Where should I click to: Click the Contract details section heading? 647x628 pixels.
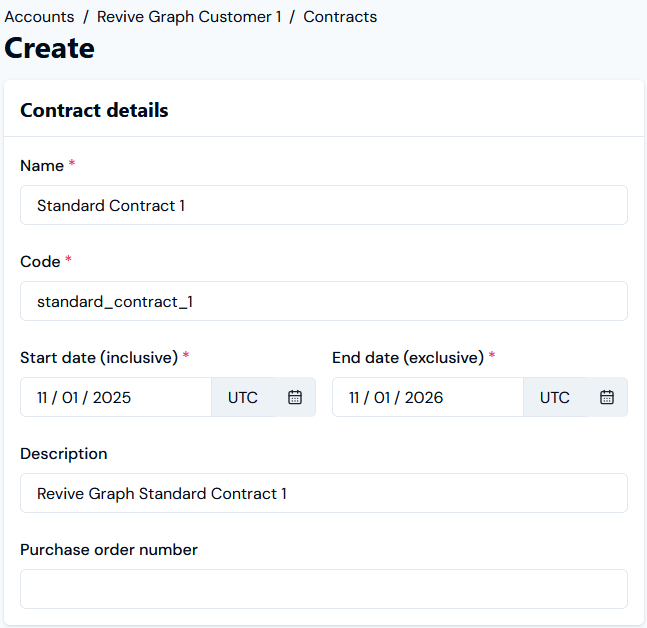(94, 110)
